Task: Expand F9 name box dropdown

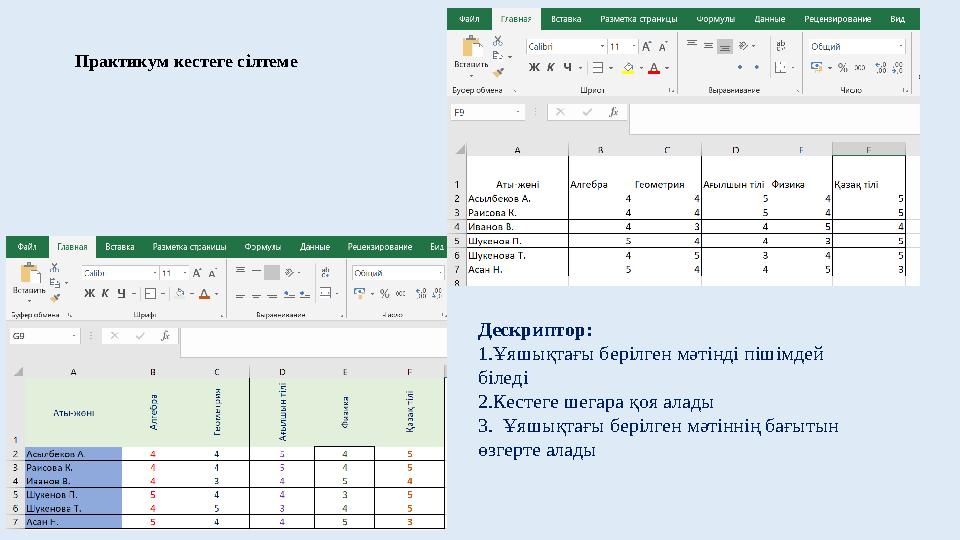Action: [x=518, y=112]
